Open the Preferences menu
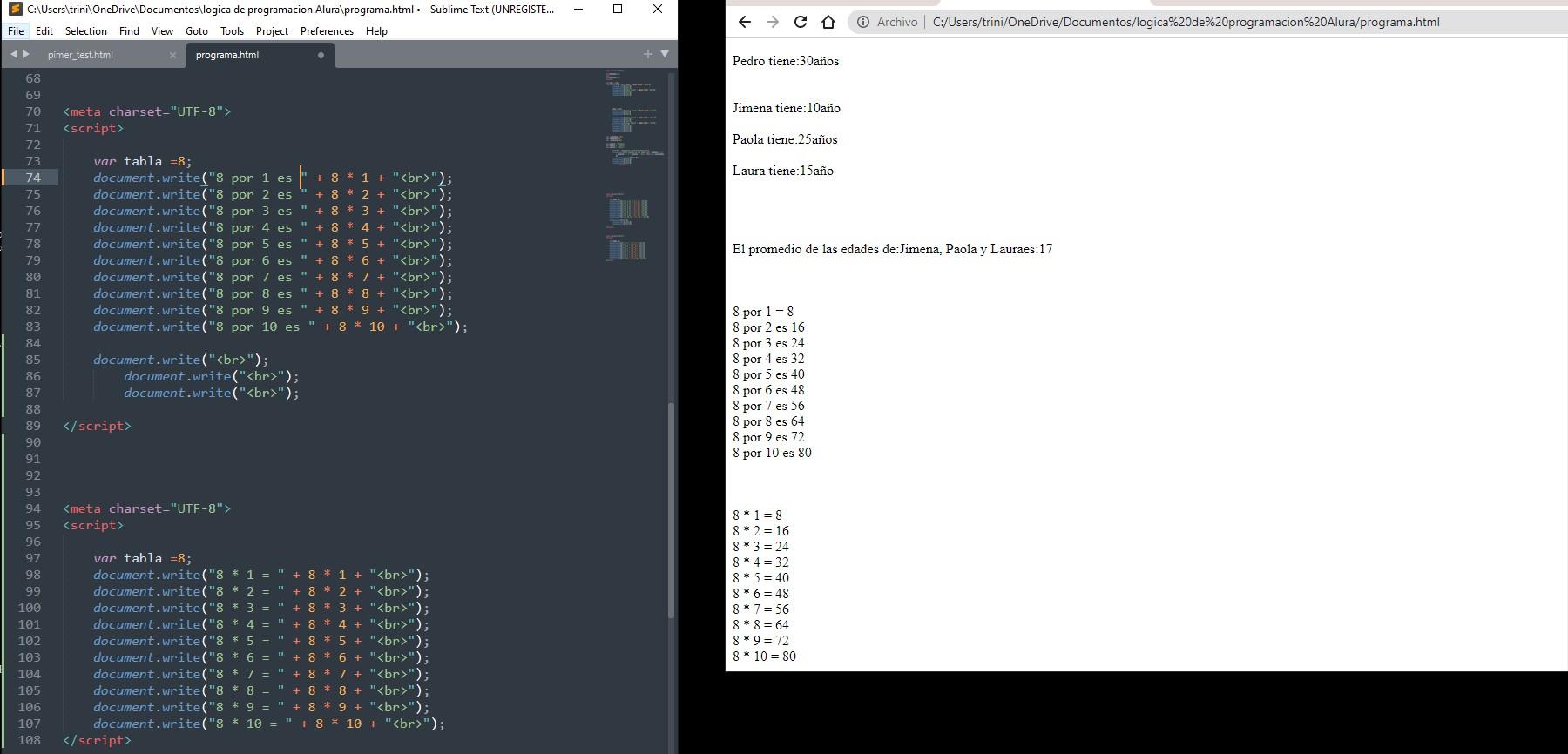 pyautogui.click(x=327, y=30)
